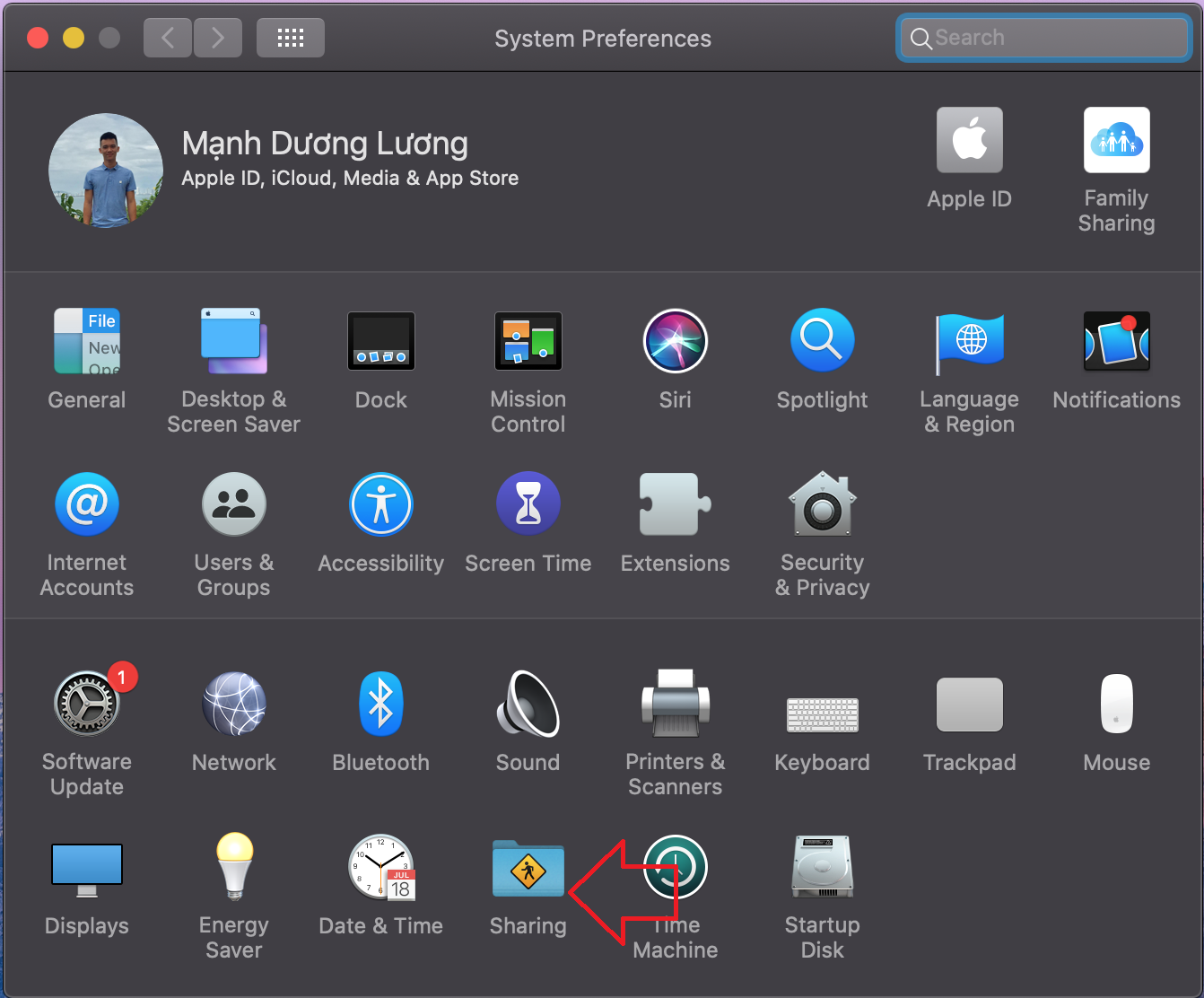Open Spotlight preferences
1204x998 pixels.
pos(823,341)
